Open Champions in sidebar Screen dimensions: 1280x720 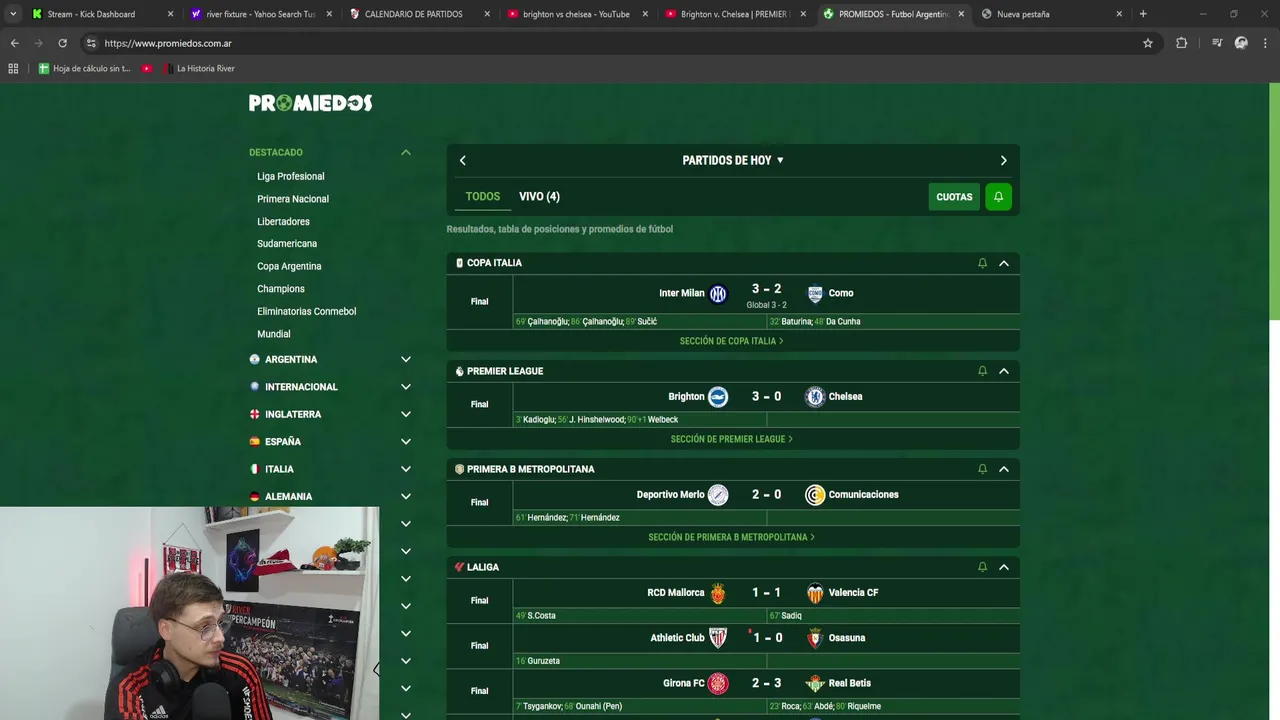(x=280, y=289)
